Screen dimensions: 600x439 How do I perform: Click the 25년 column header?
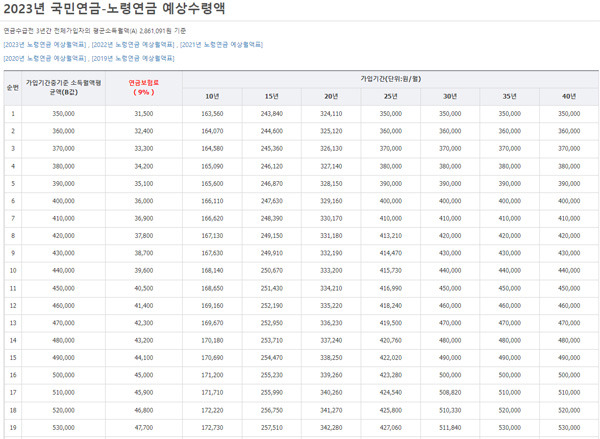[391, 96]
